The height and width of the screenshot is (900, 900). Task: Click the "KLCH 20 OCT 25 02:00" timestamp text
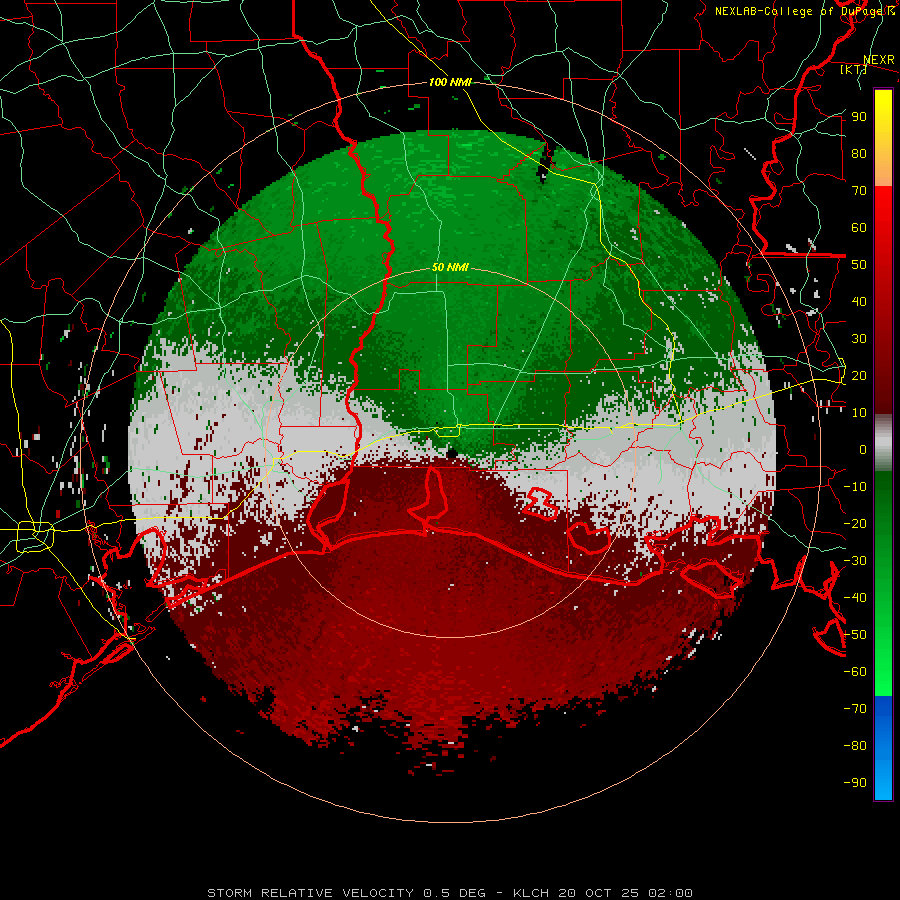[x=602, y=893]
